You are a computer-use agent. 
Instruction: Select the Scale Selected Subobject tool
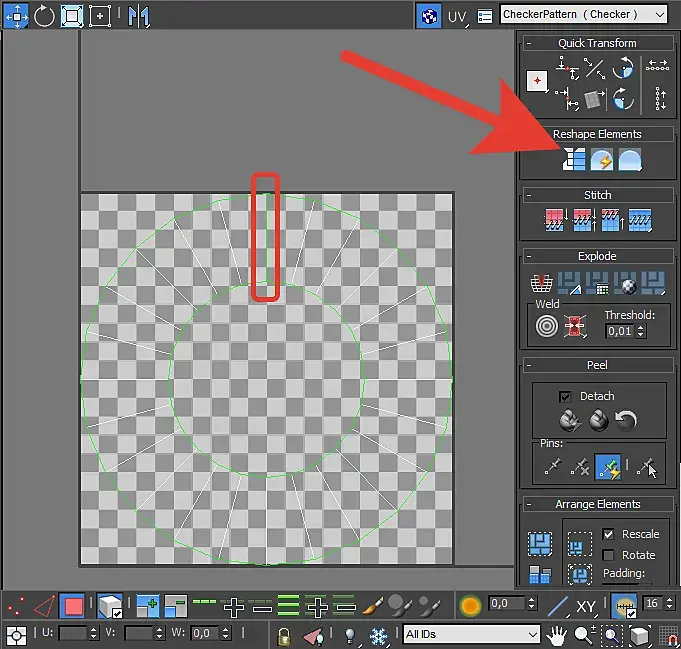click(x=72, y=17)
